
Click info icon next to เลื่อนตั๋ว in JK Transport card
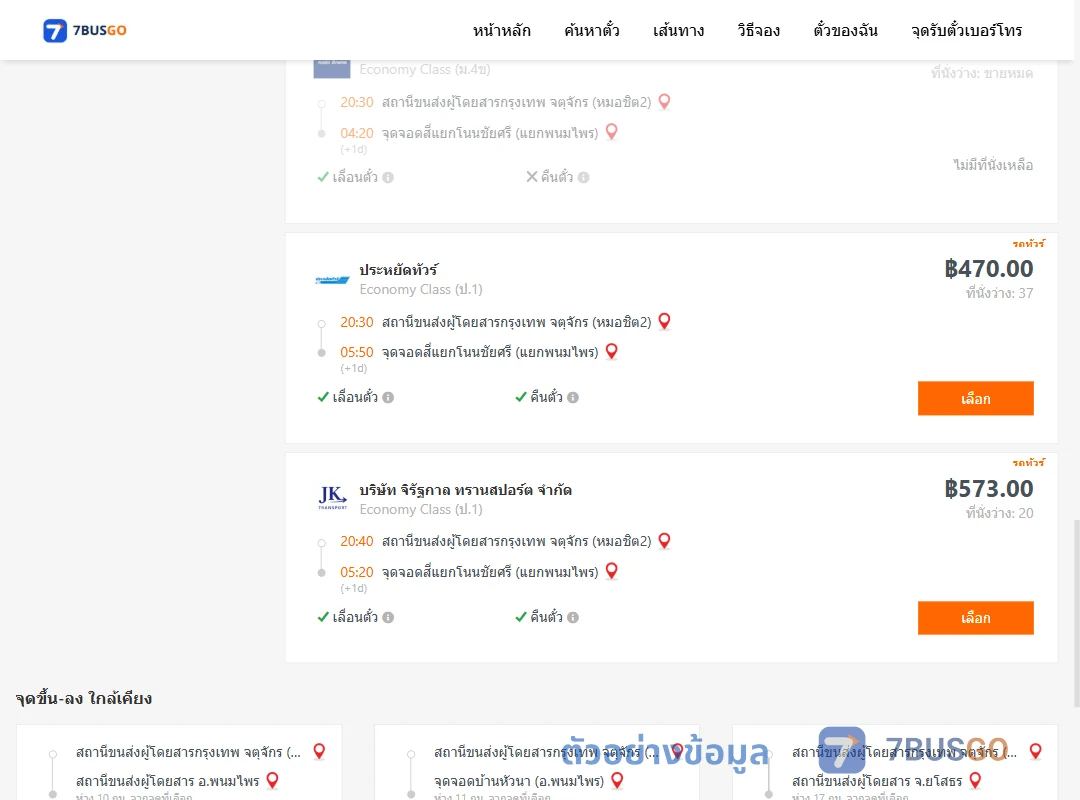(x=388, y=617)
